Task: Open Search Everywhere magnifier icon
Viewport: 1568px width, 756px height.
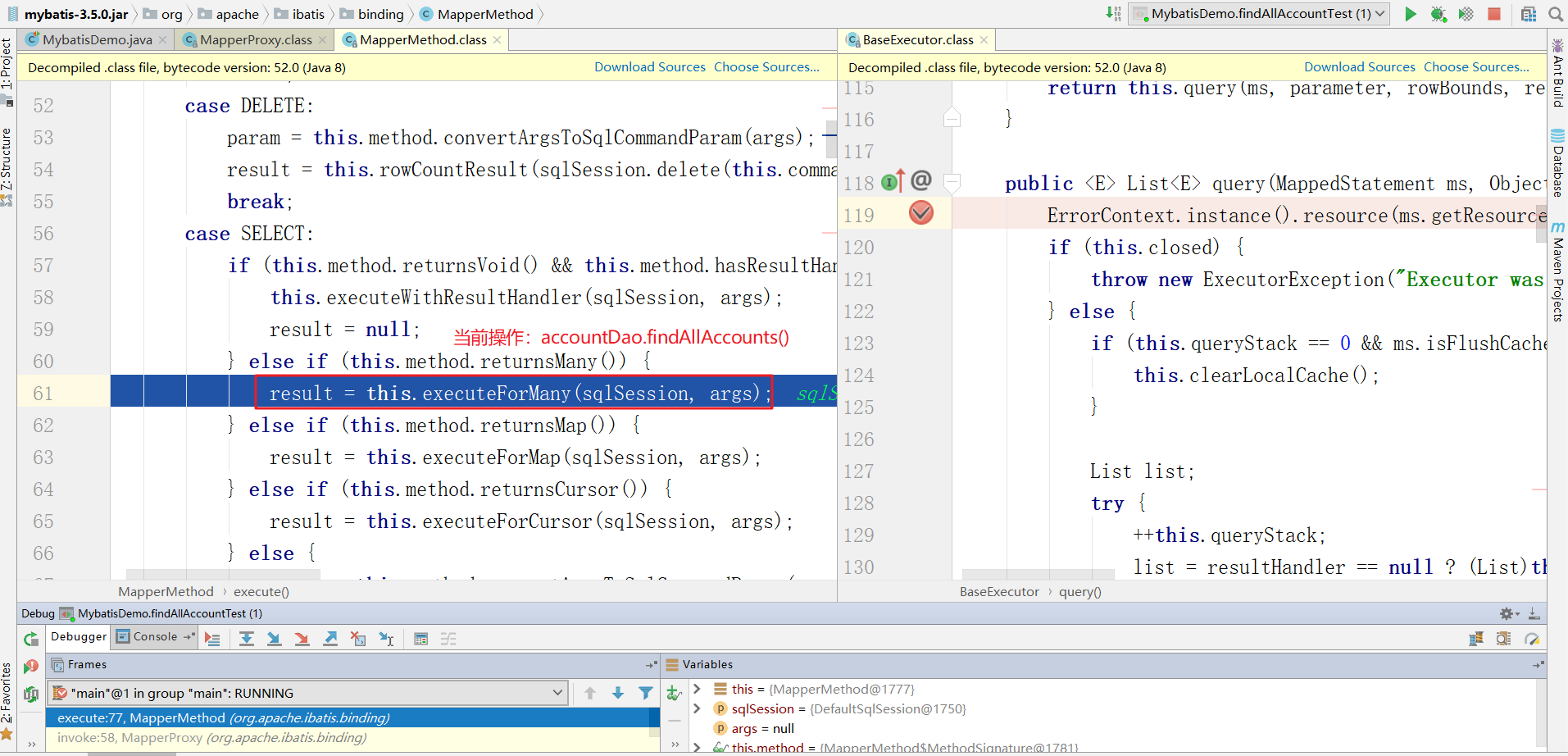Action: pos(1556,14)
